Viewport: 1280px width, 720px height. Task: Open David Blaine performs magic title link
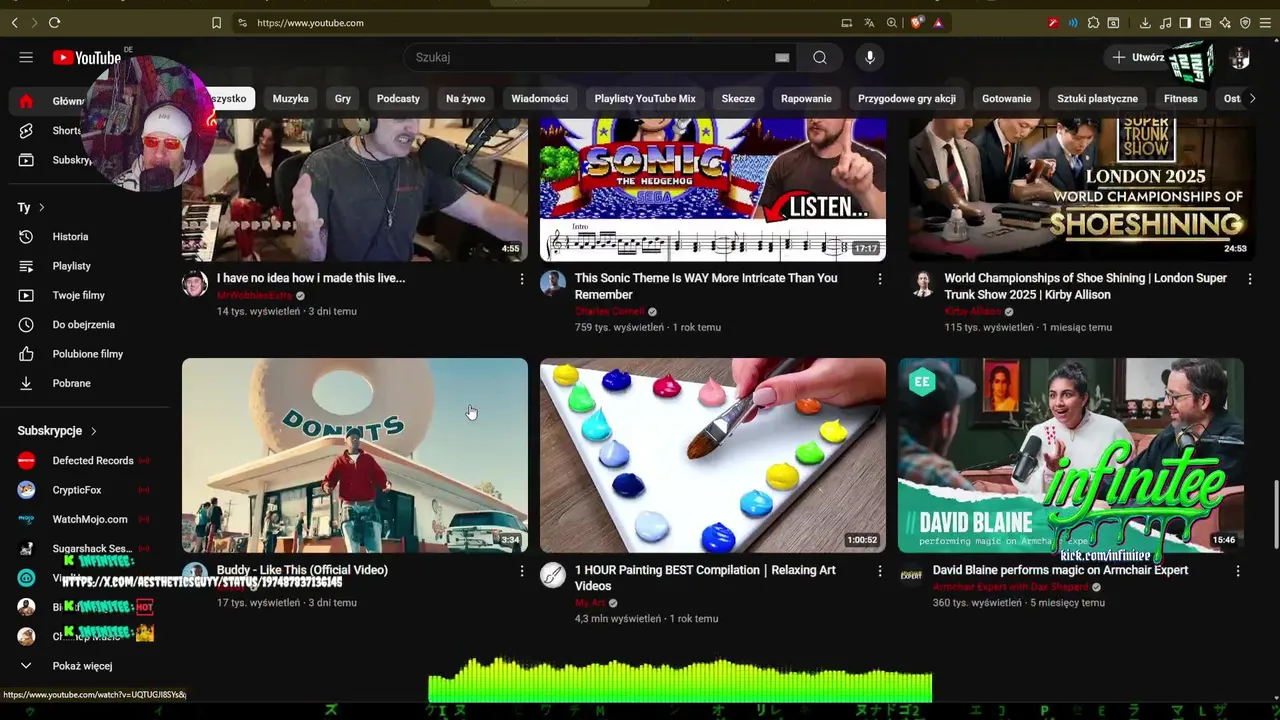tap(1060, 570)
